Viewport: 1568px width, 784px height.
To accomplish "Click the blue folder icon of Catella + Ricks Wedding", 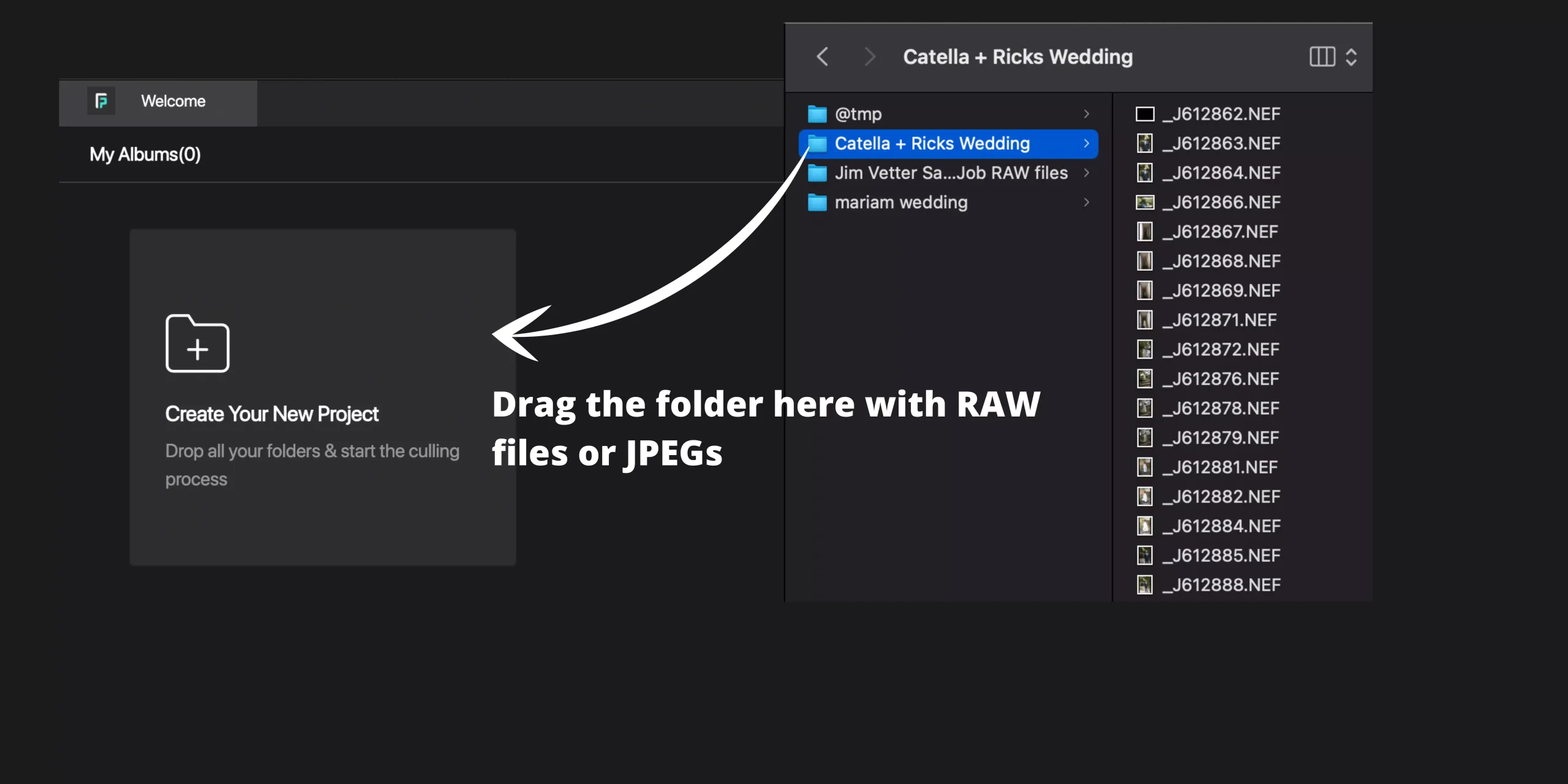I will pyautogui.click(x=818, y=143).
